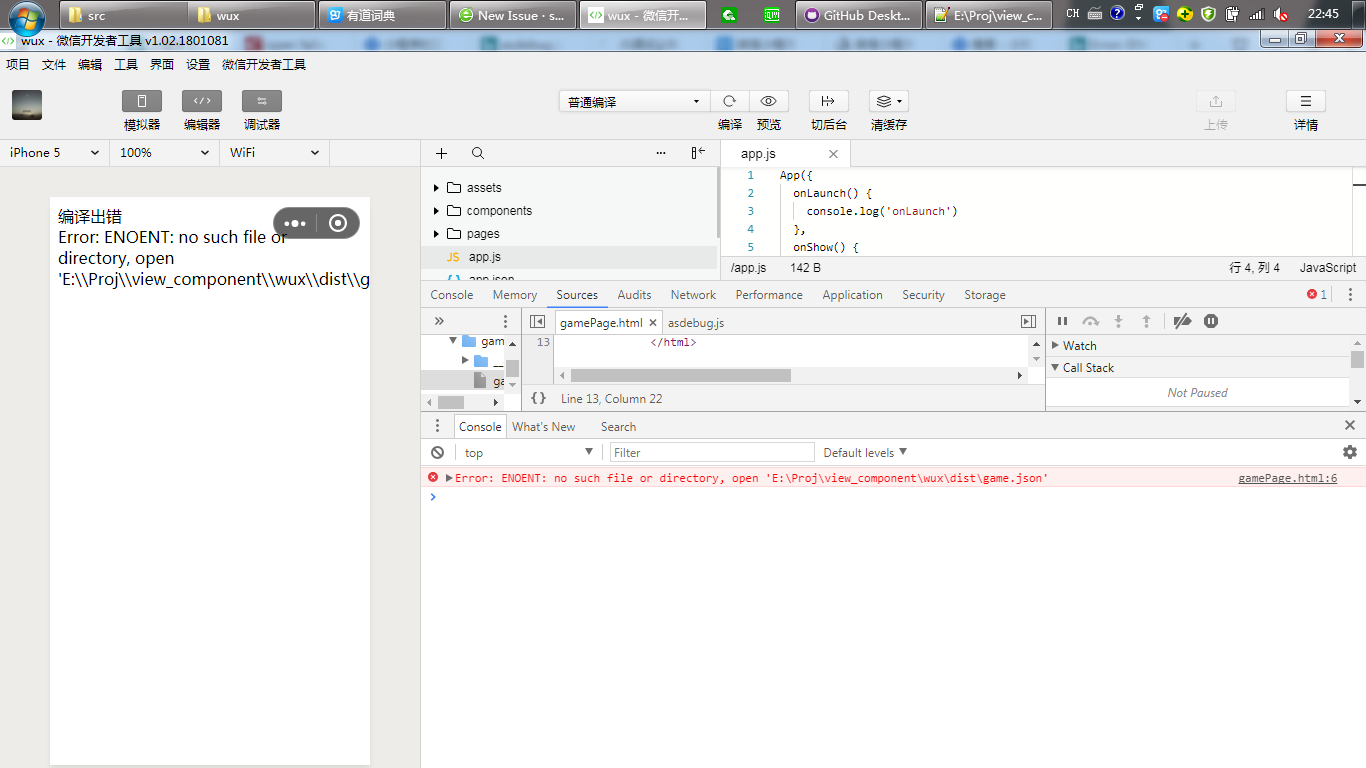Viewport: 1366px width, 768px height.
Task: Click the clear console icon
Action: coord(437,452)
